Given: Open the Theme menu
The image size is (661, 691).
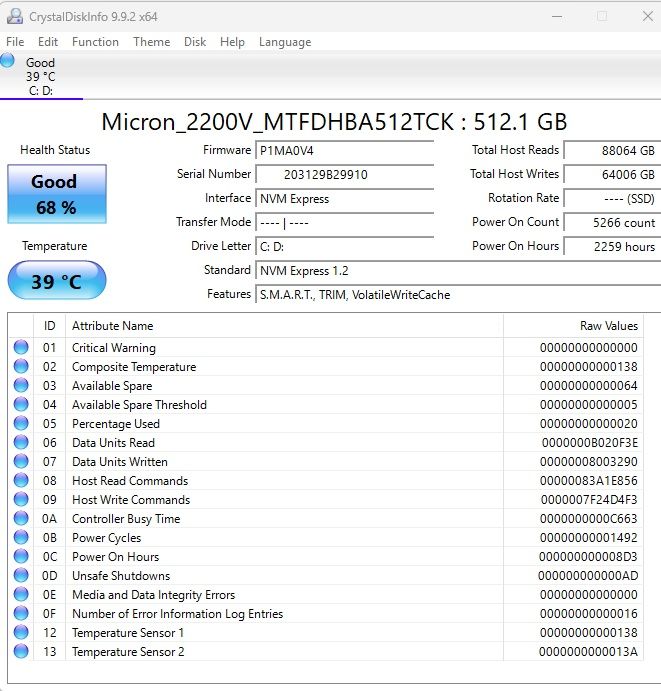Looking at the screenshot, I should click(x=152, y=42).
